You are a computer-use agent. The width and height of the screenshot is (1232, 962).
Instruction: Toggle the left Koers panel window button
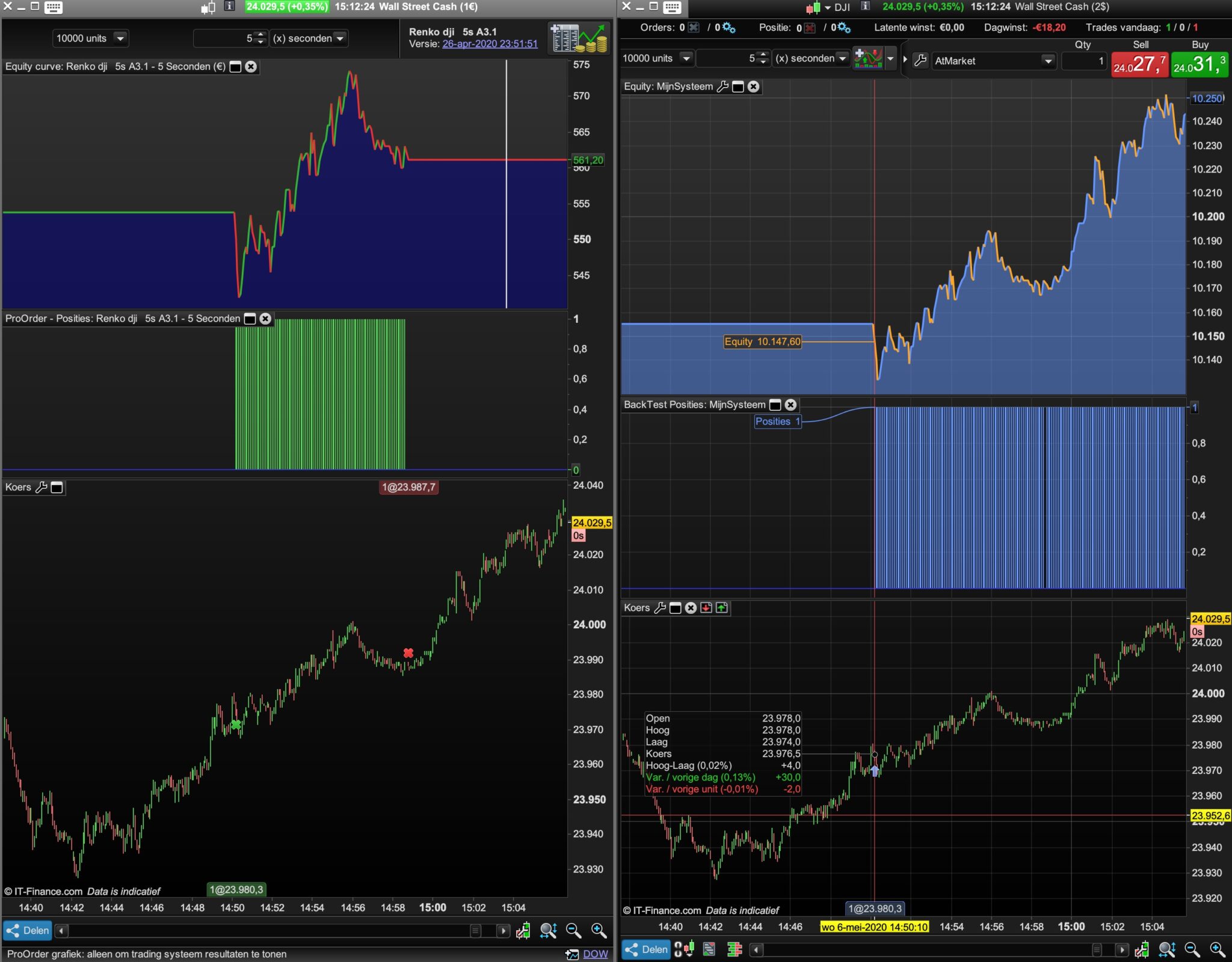(57, 487)
